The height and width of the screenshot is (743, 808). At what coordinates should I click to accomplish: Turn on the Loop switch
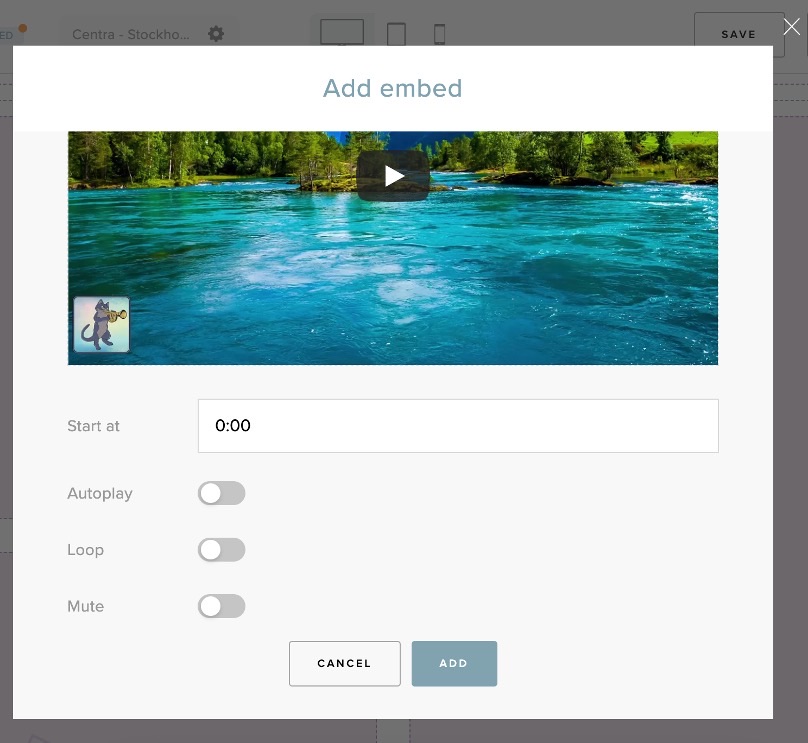222,550
